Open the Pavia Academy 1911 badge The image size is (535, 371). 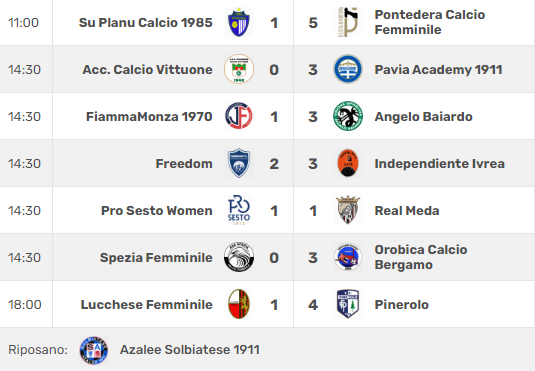point(348,69)
